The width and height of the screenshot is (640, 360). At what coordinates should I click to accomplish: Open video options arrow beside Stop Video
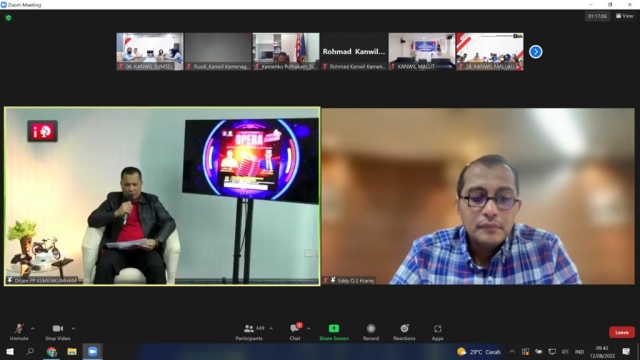tap(73, 329)
